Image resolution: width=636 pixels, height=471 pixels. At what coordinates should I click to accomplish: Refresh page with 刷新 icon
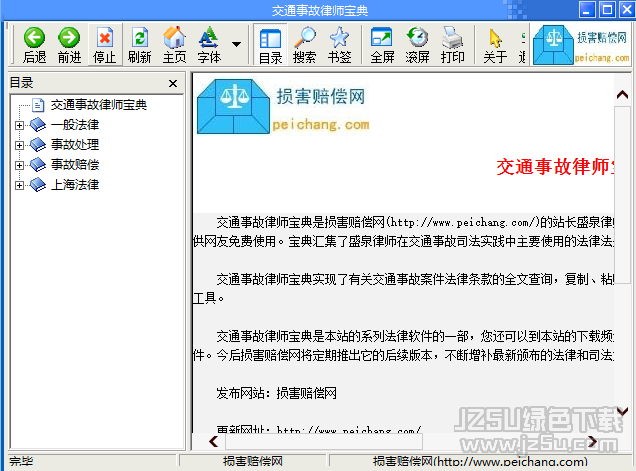tap(140, 38)
